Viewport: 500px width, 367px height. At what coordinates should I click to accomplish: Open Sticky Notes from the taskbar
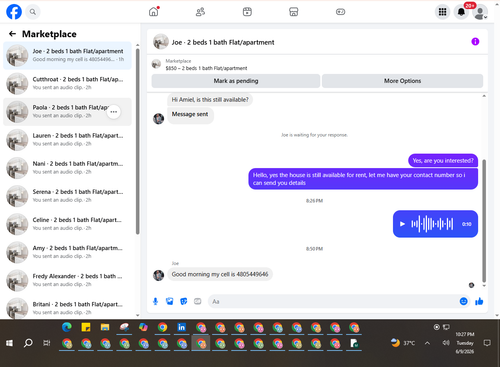tap(86, 327)
